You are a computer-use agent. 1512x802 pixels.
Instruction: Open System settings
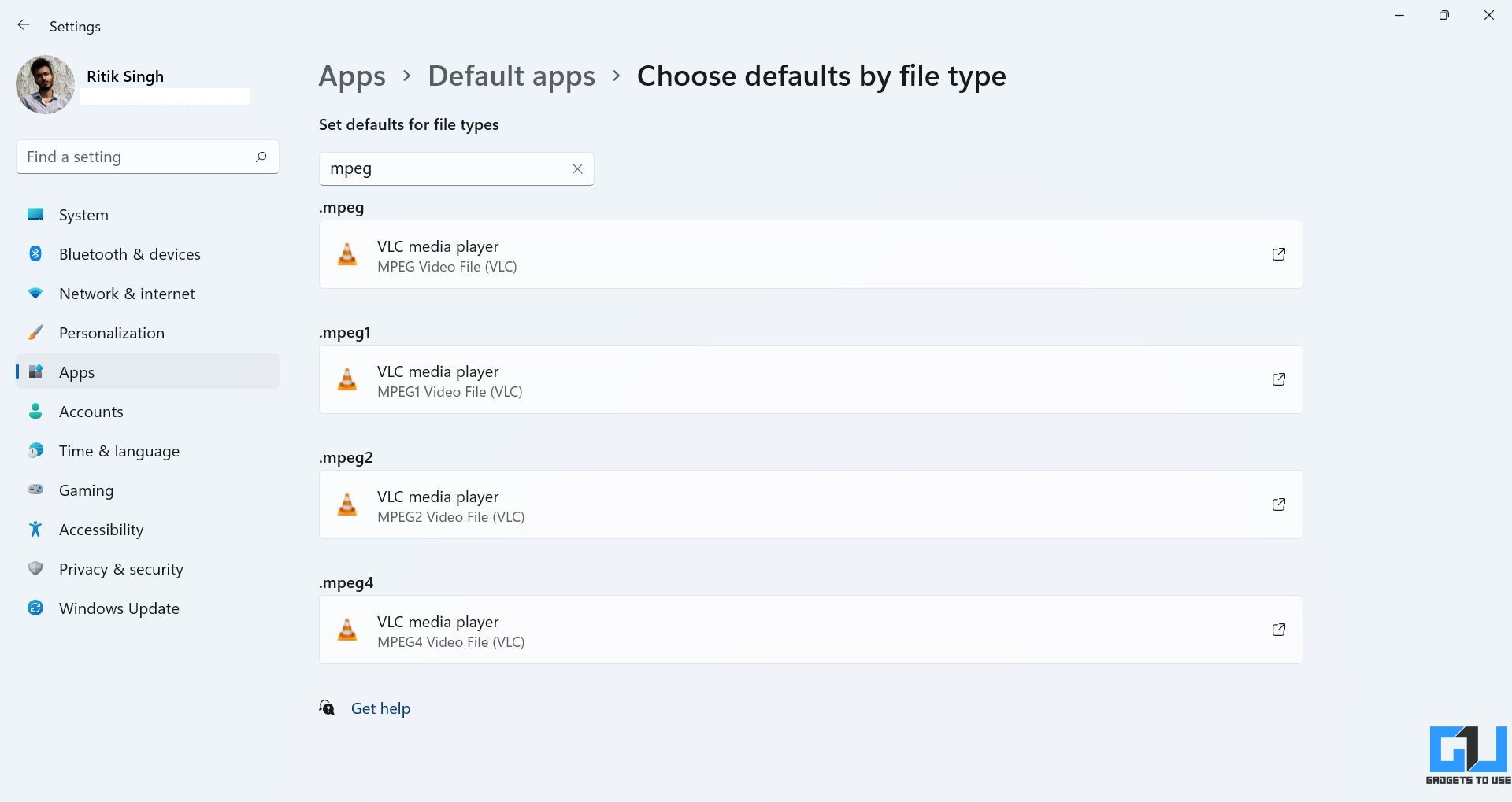click(147, 215)
